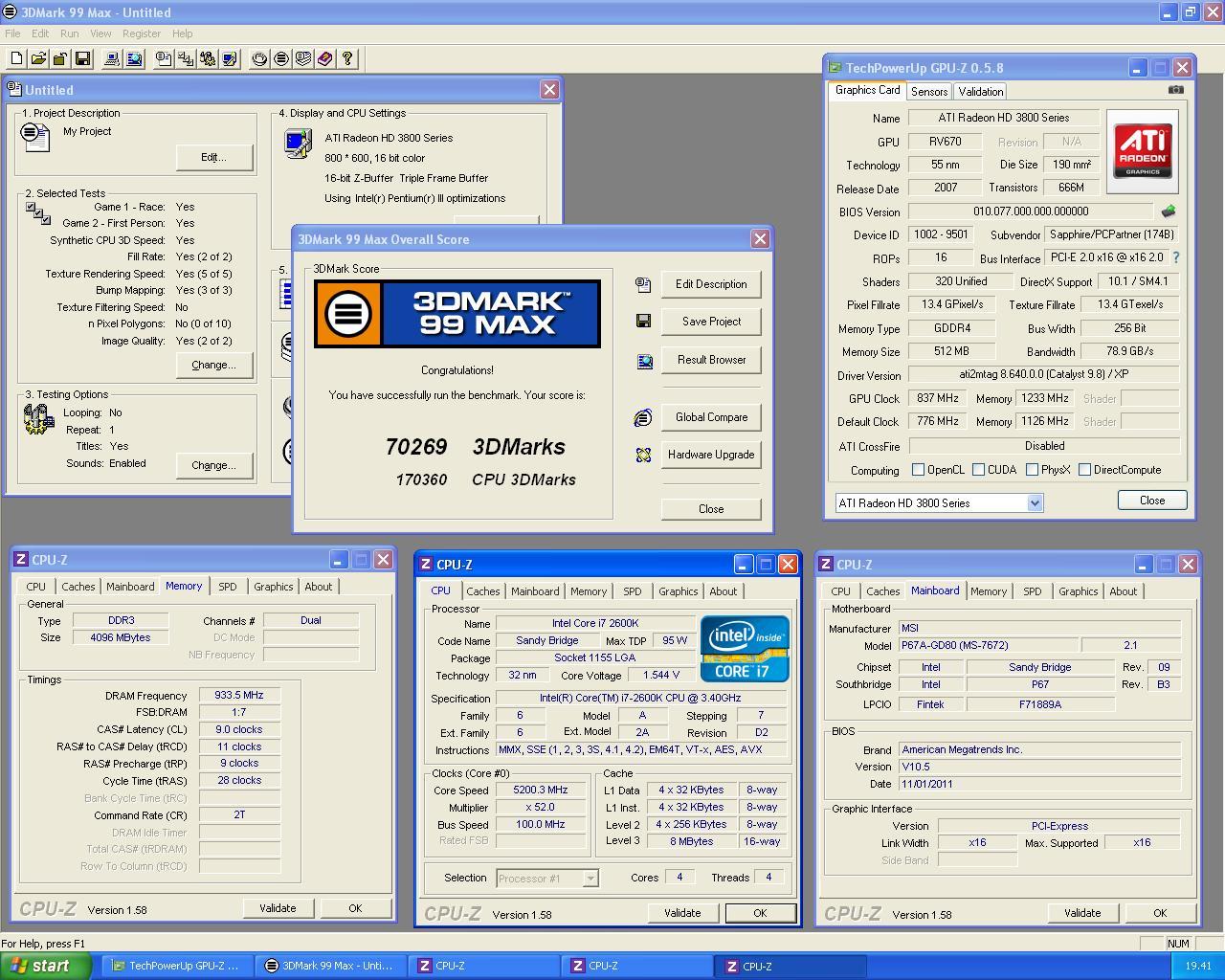Click the DRAM Frequency 933.5 MHz field

click(239, 696)
